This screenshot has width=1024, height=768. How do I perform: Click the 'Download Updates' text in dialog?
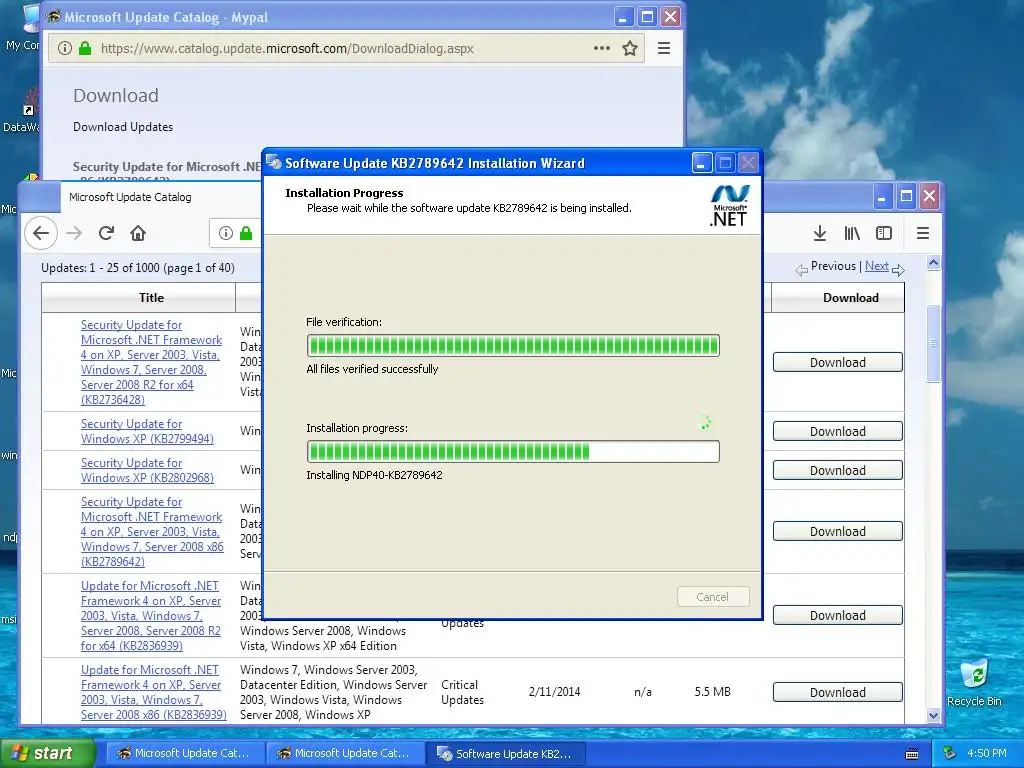[x=123, y=127]
